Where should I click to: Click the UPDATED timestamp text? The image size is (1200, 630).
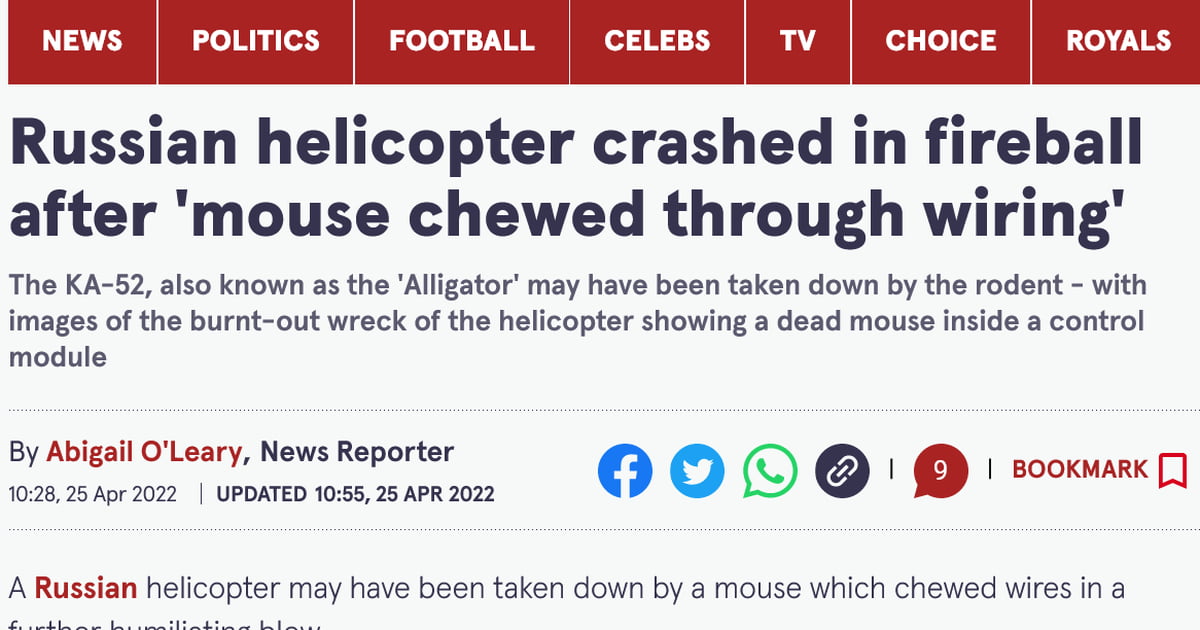(x=353, y=494)
